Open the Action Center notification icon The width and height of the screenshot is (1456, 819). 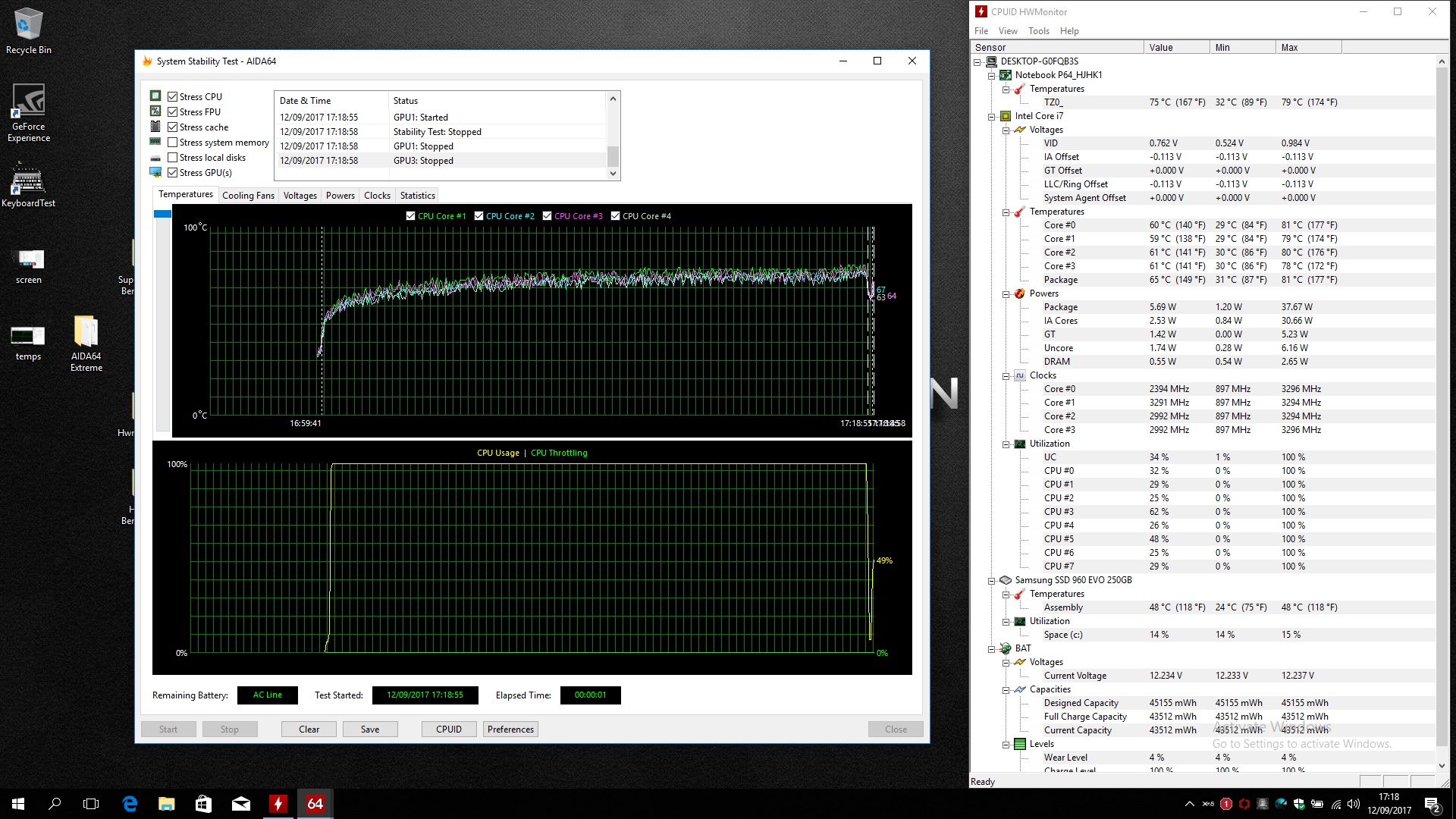[x=1432, y=804]
